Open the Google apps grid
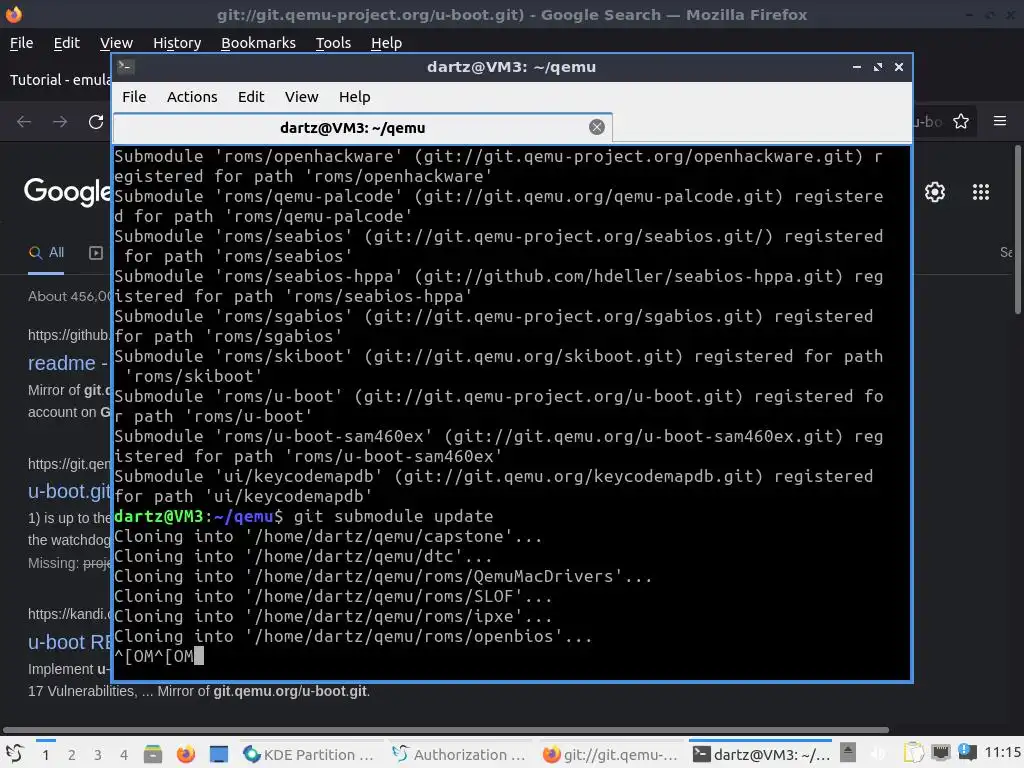 tap(981, 192)
